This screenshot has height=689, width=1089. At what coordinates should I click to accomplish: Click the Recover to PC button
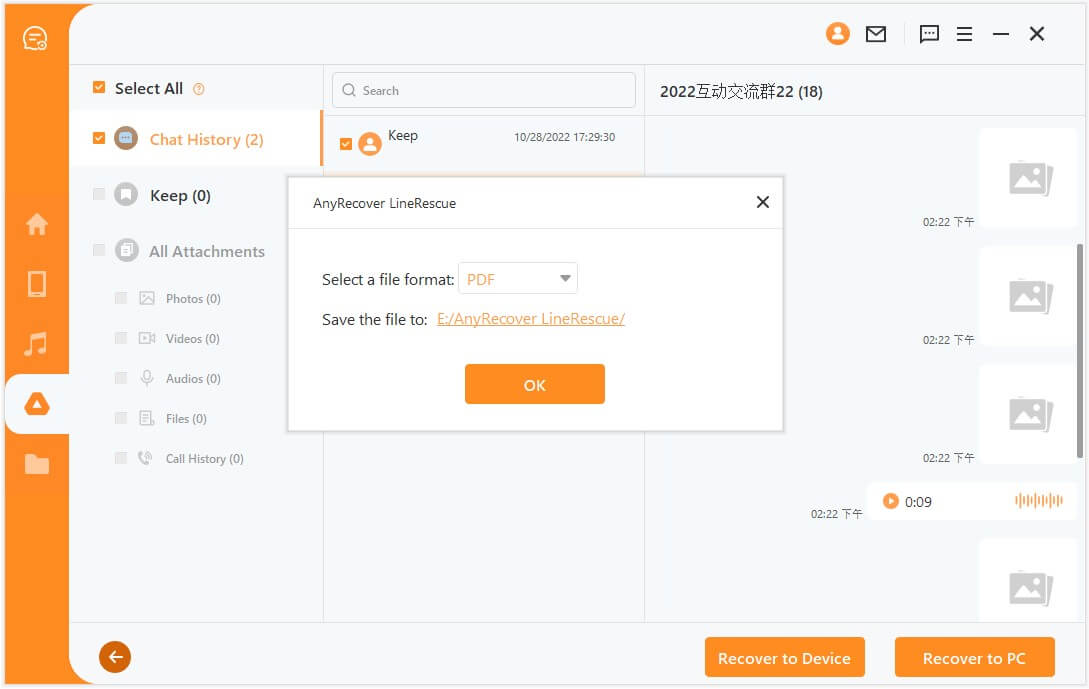[974, 657]
